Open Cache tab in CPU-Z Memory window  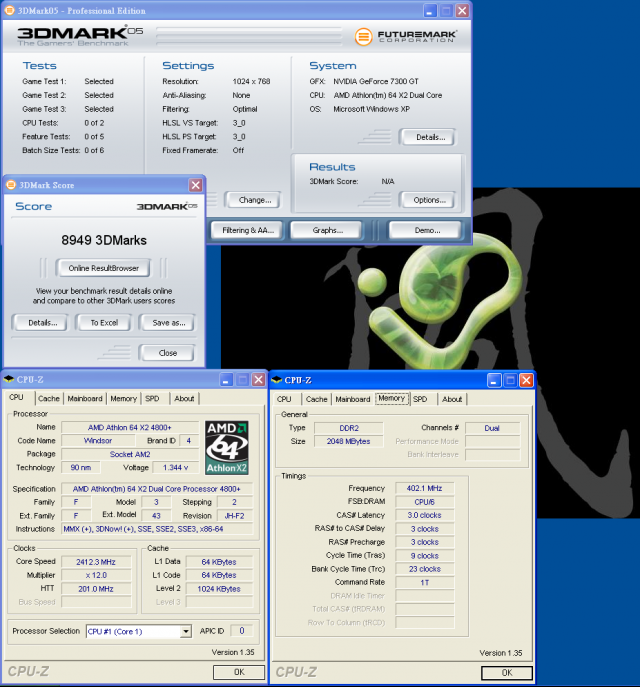coord(317,399)
